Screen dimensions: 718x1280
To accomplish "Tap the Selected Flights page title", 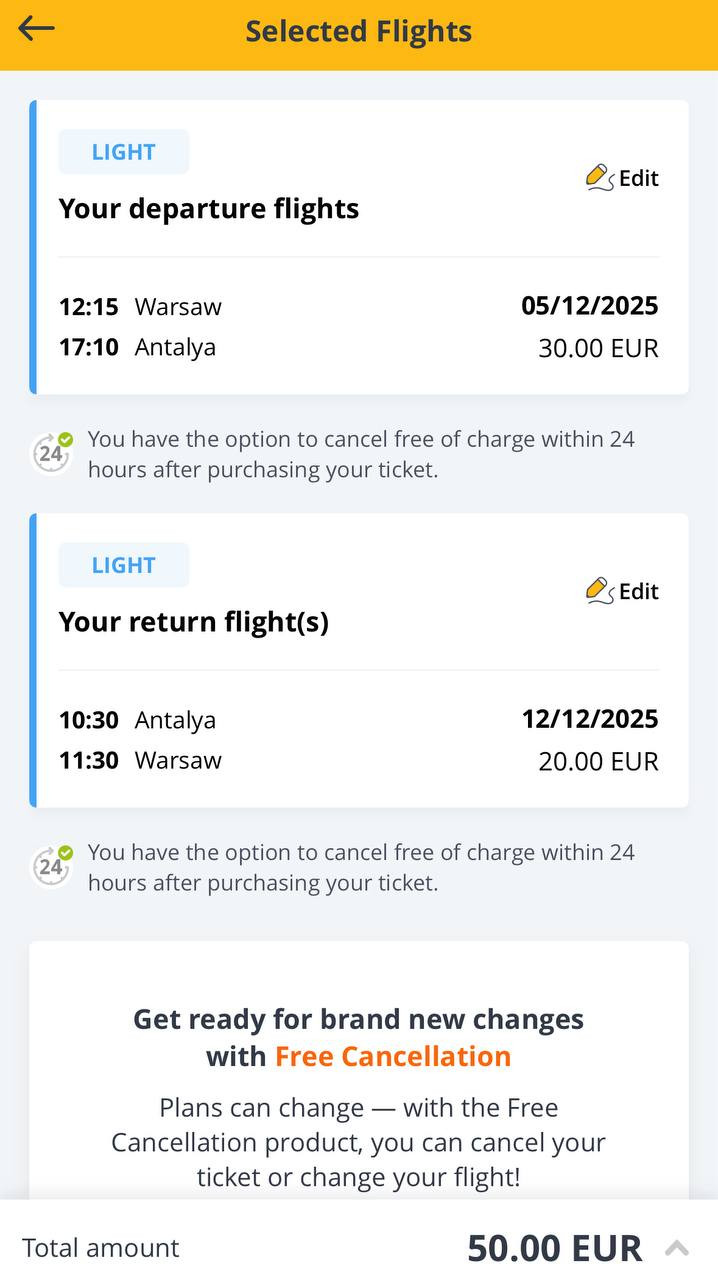I will (358, 31).
